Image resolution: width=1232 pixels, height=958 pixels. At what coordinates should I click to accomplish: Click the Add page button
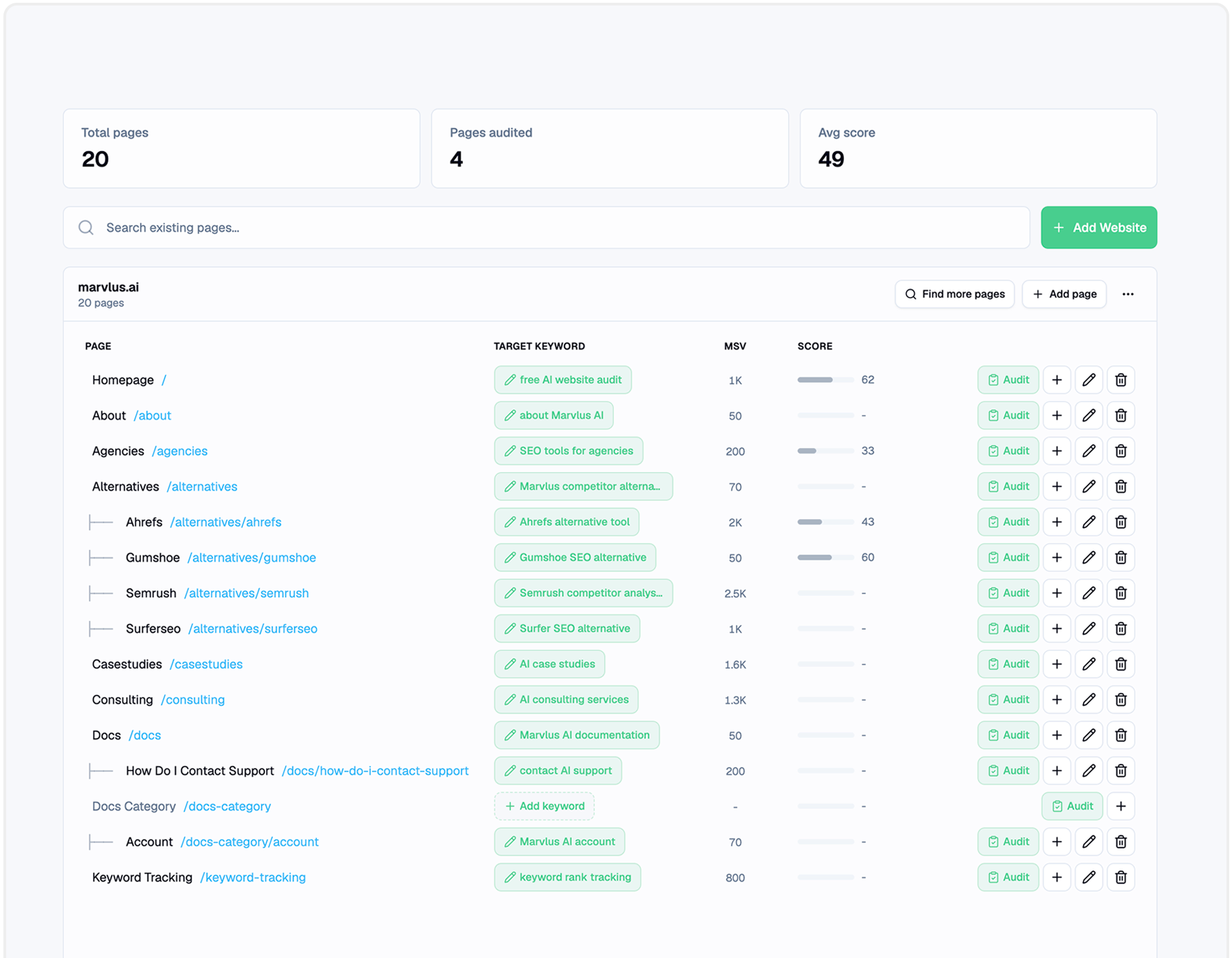point(1064,294)
